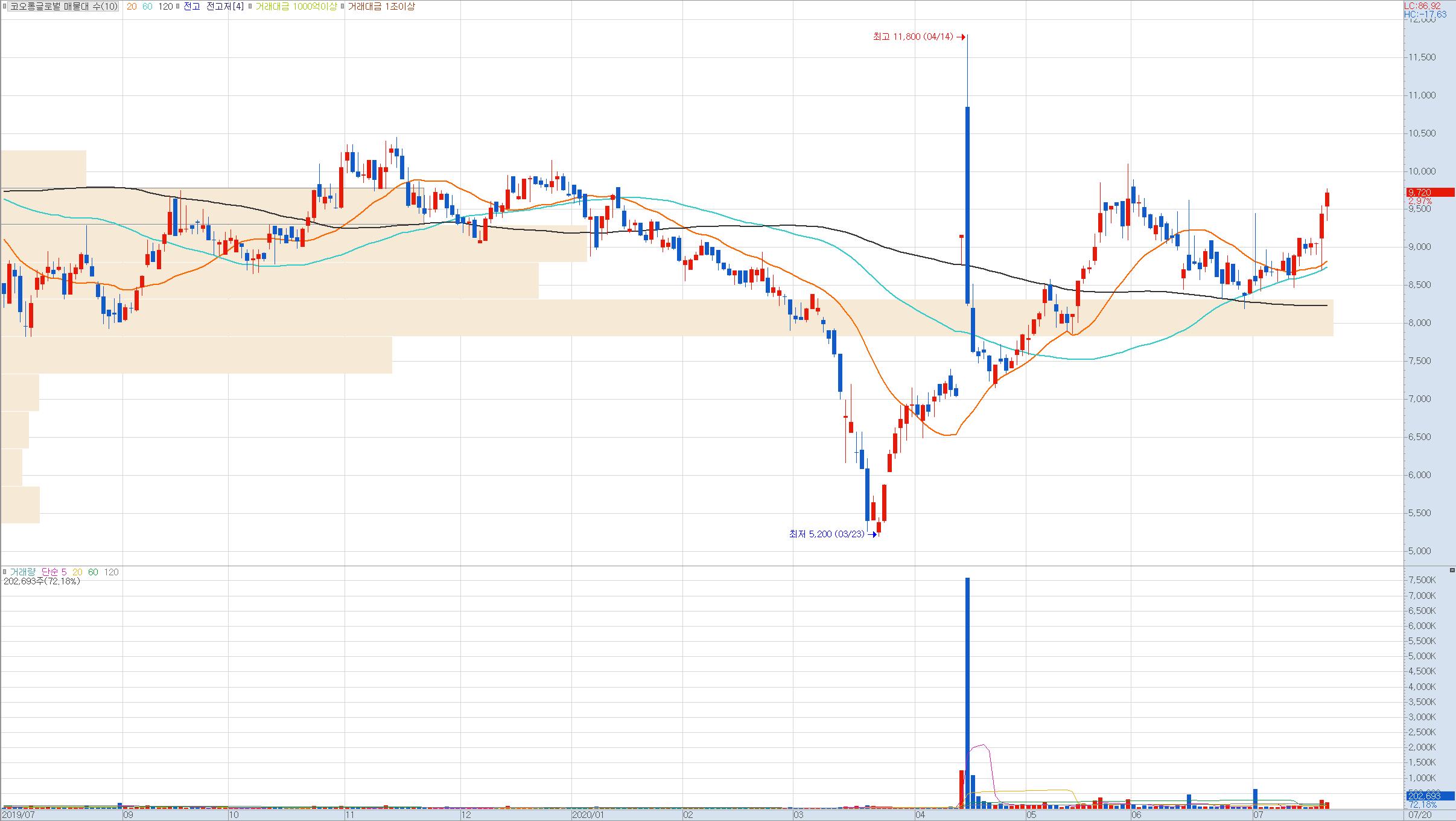This screenshot has height=821, width=1456.
Task: Click the 최저 5,200 (03/23) low marker
Action: click(827, 534)
